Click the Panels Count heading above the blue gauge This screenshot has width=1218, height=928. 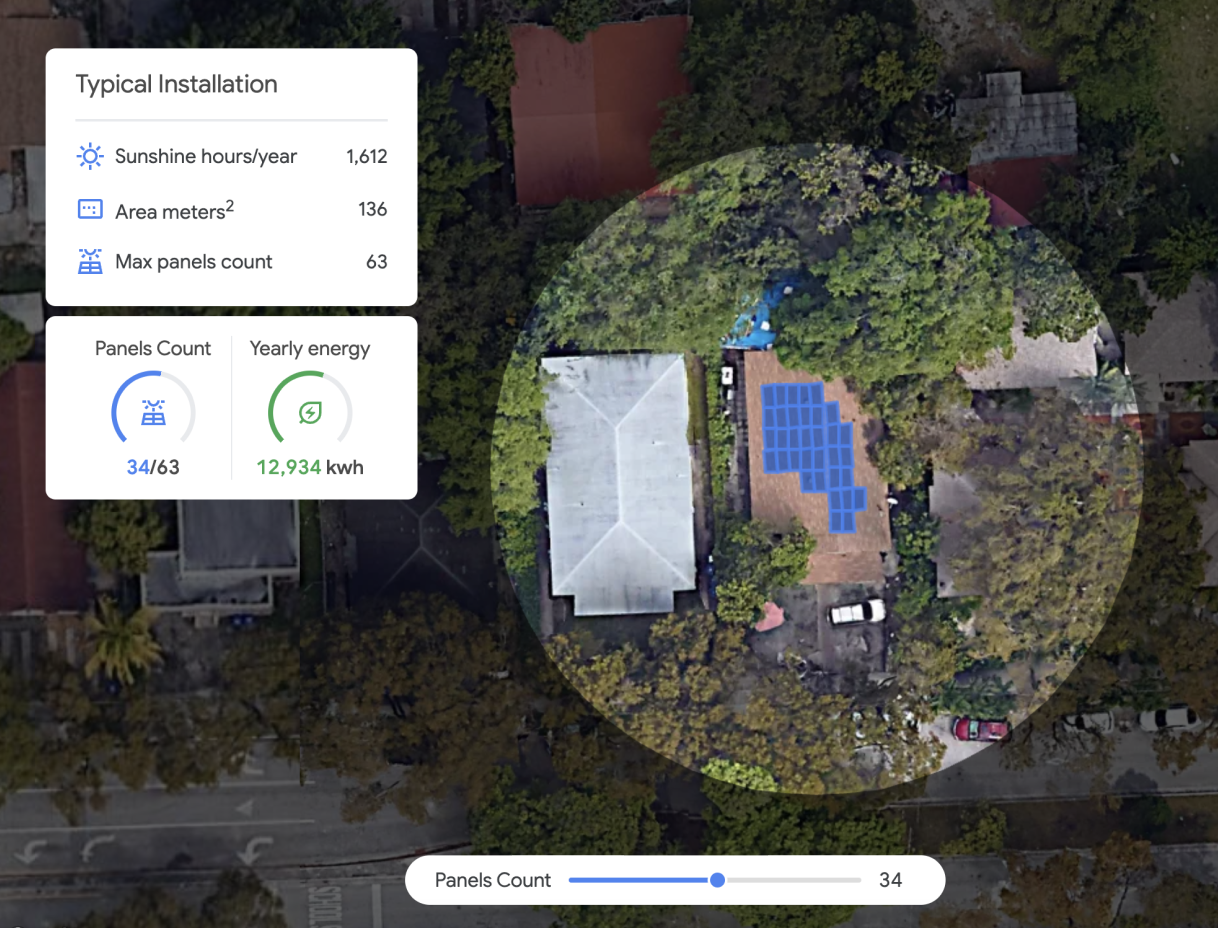pos(153,348)
